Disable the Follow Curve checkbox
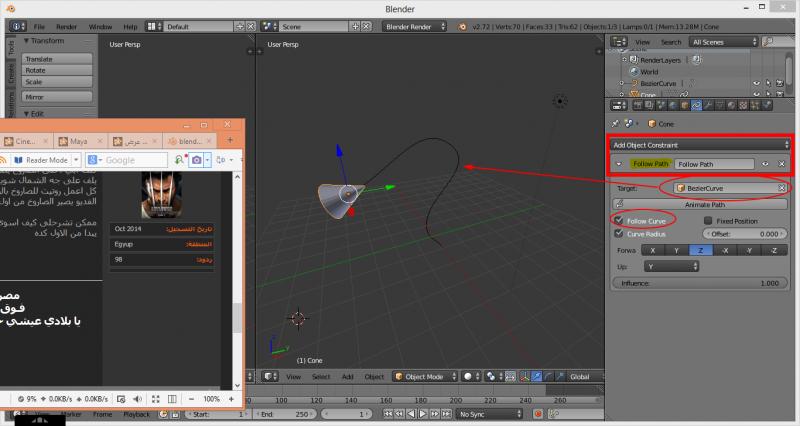Screen dimensions: 800x426 (x=620, y=220)
